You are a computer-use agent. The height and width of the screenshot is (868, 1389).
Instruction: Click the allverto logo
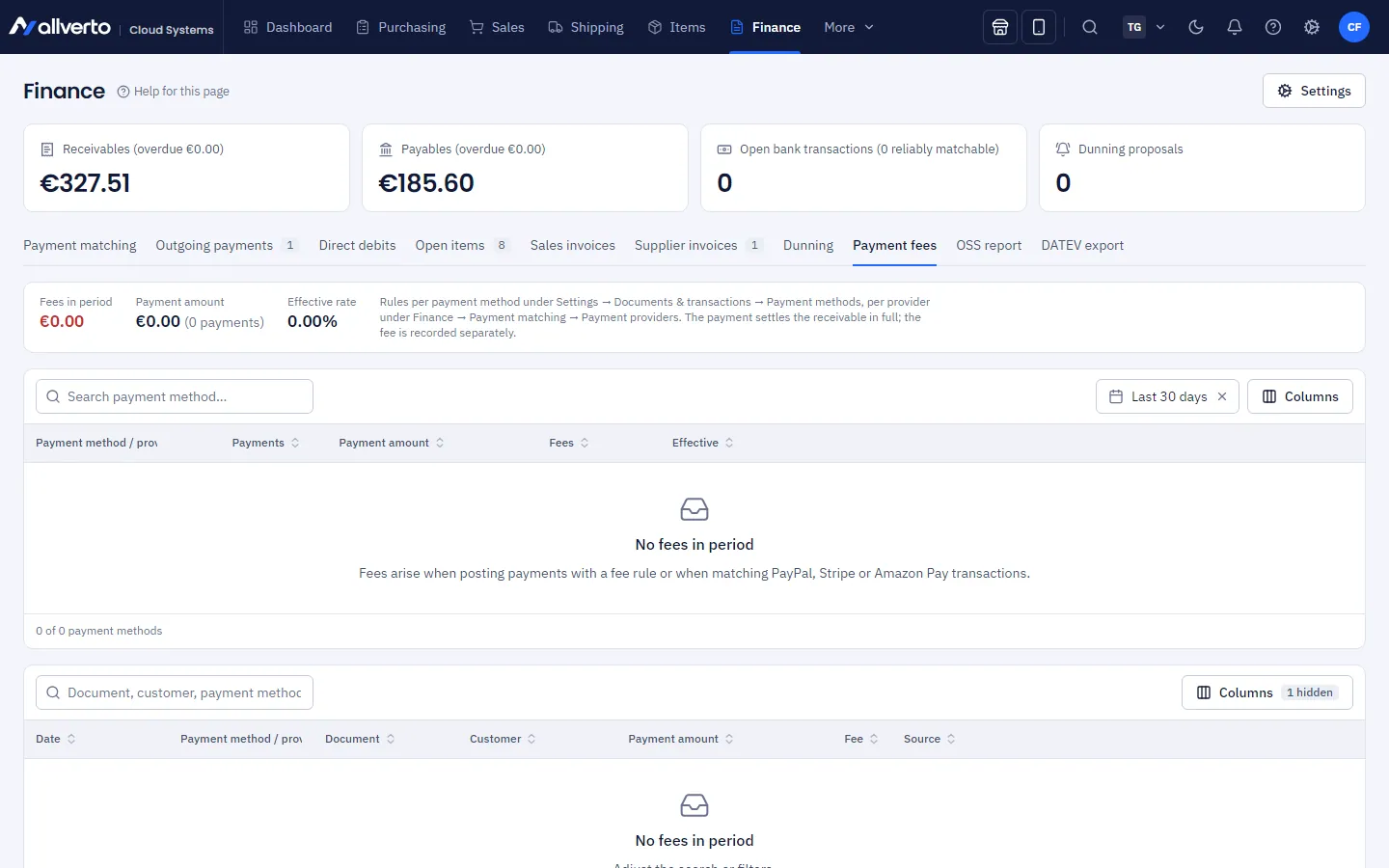click(60, 27)
